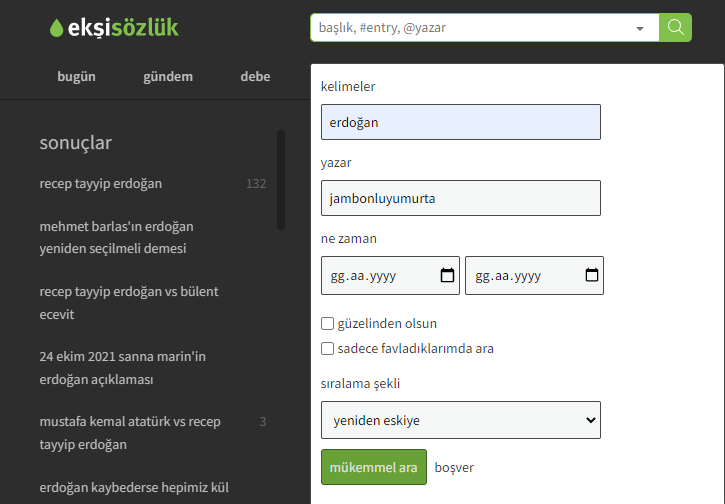Viewport: 725px width, 504px height.
Task: Click the kelimeler field containing erdoğan
Action: pos(461,122)
